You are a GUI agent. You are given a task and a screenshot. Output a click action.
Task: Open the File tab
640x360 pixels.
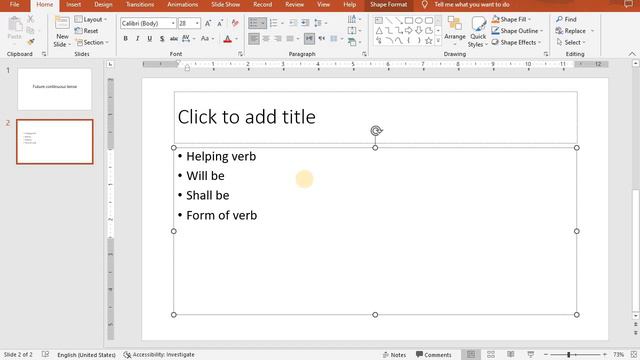pos(14,4)
